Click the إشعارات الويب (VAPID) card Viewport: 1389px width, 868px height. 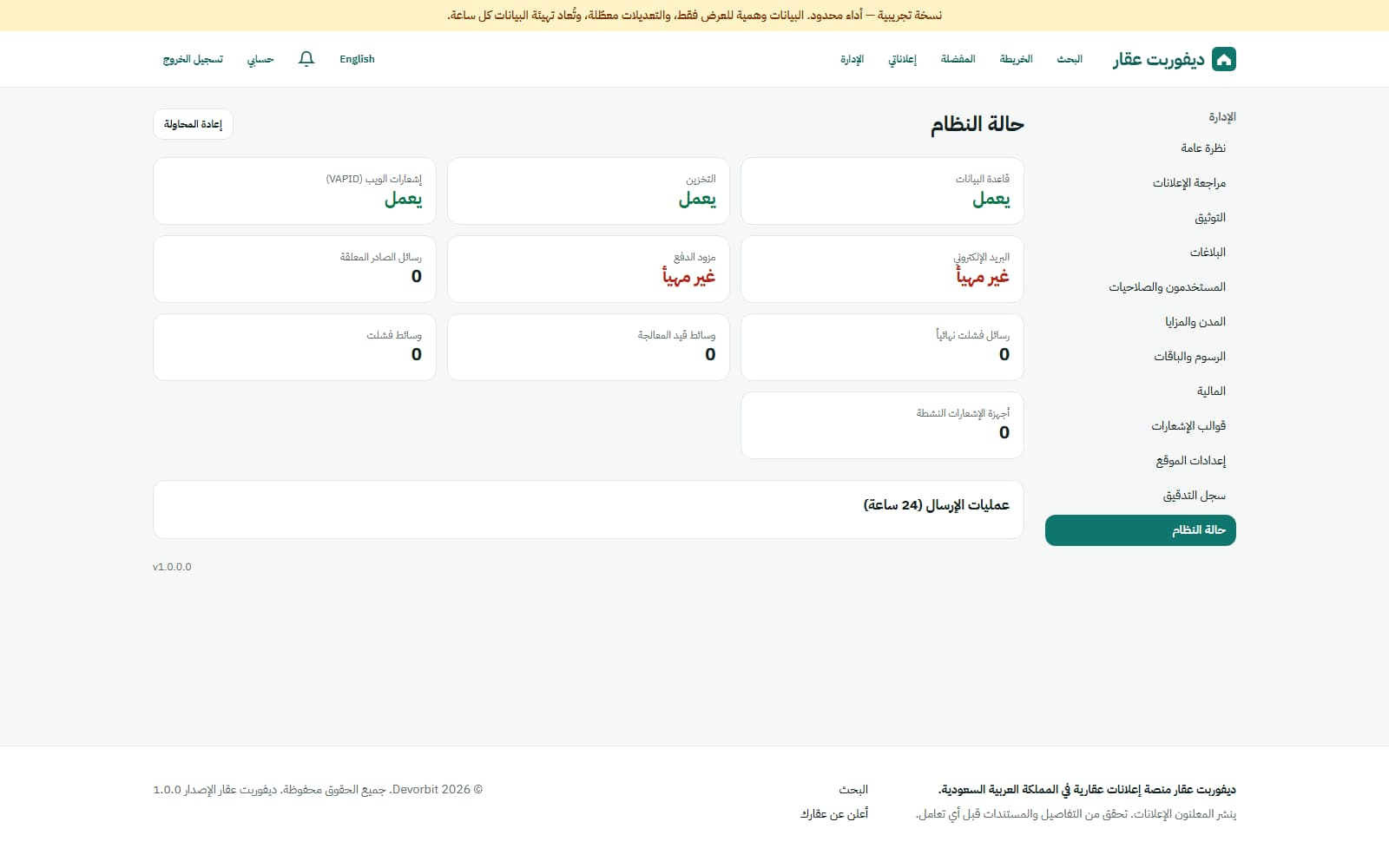pos(294,191)
